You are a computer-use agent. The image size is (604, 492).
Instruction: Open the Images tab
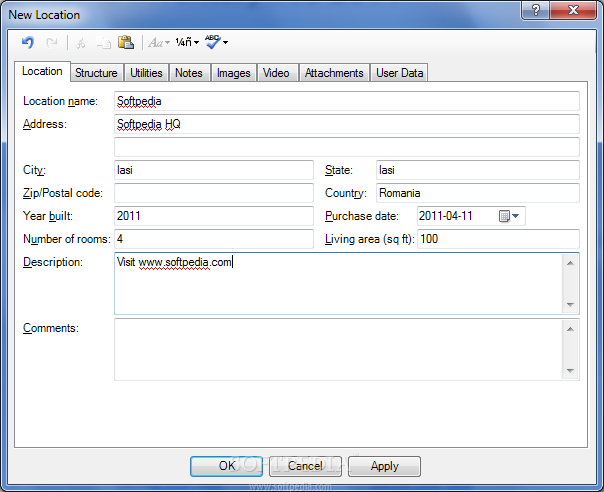pos(233,73)
